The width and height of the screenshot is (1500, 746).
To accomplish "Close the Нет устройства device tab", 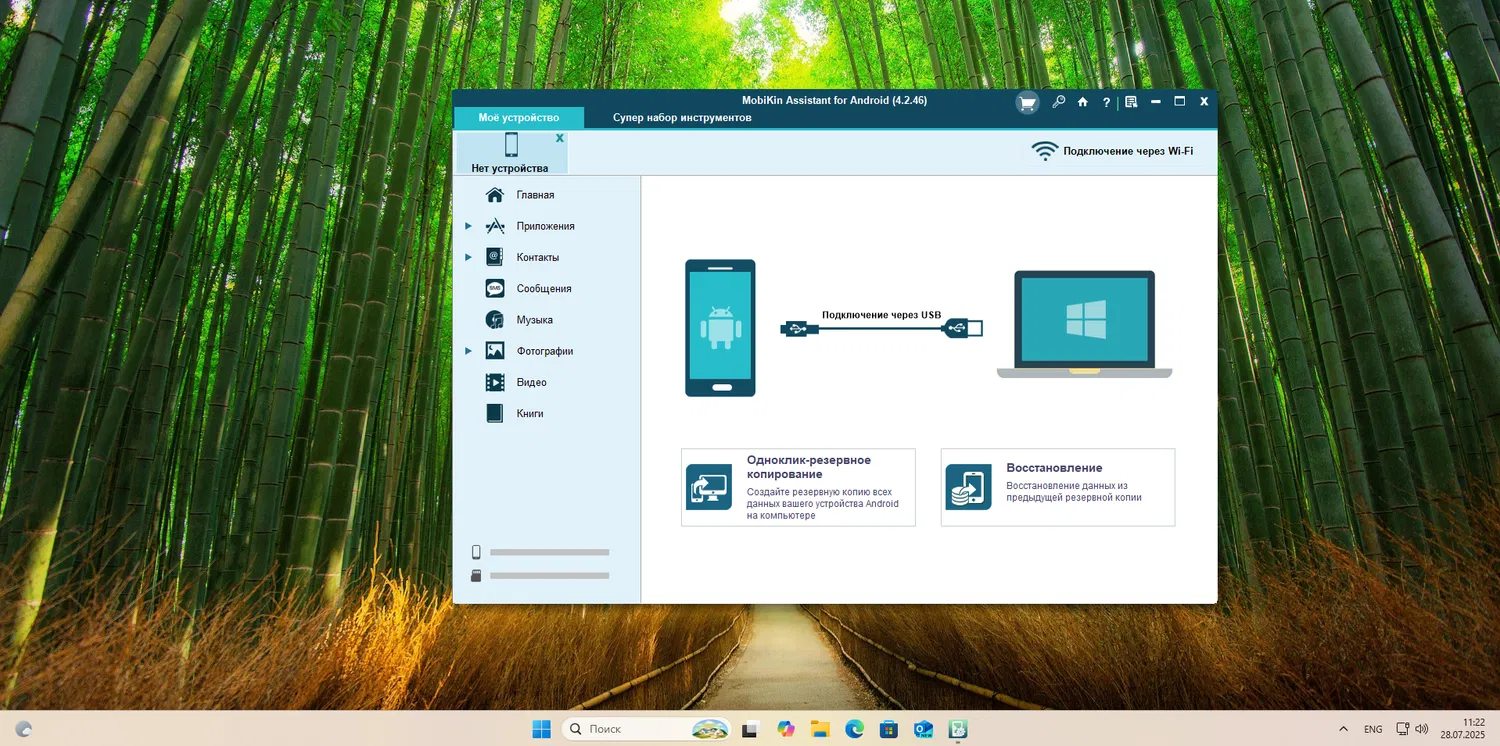I will (x=559, y=138).
